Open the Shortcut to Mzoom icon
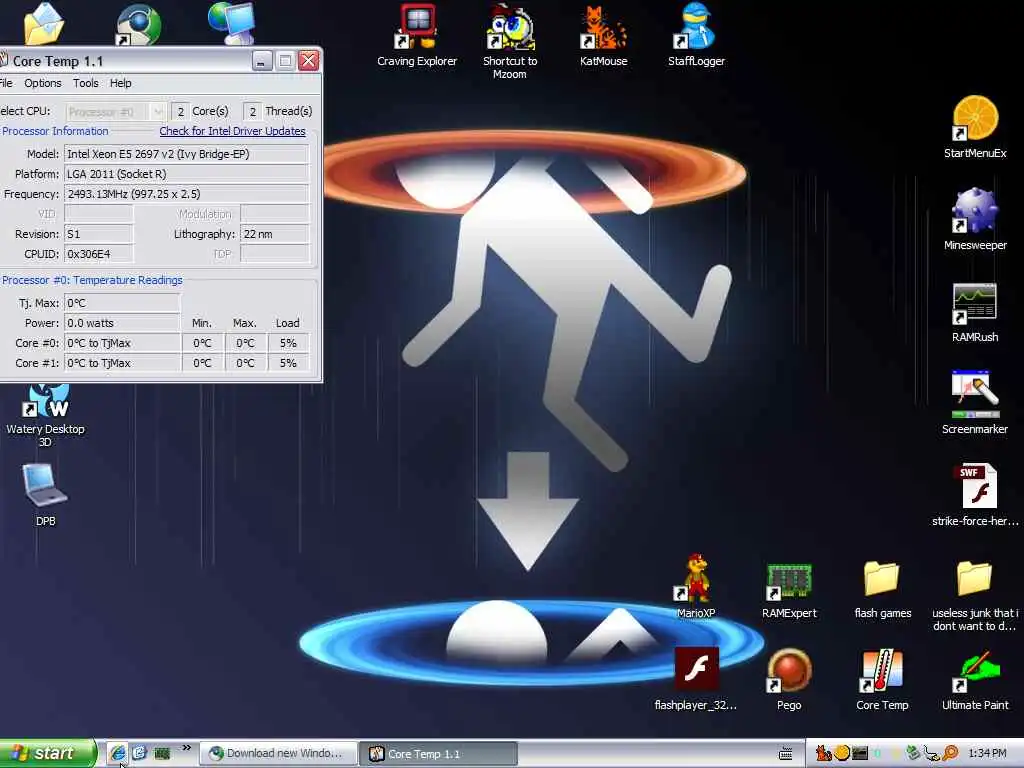 coord(510,27)
